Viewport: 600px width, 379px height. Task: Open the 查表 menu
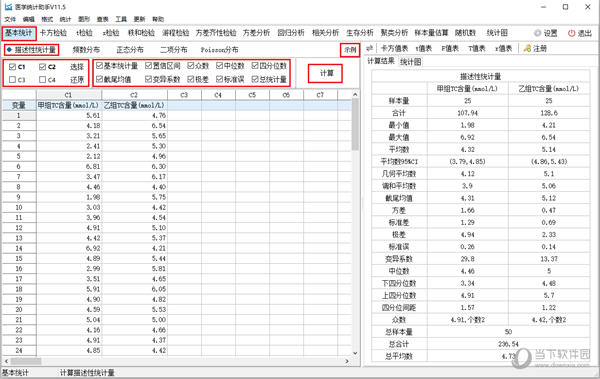103,19
